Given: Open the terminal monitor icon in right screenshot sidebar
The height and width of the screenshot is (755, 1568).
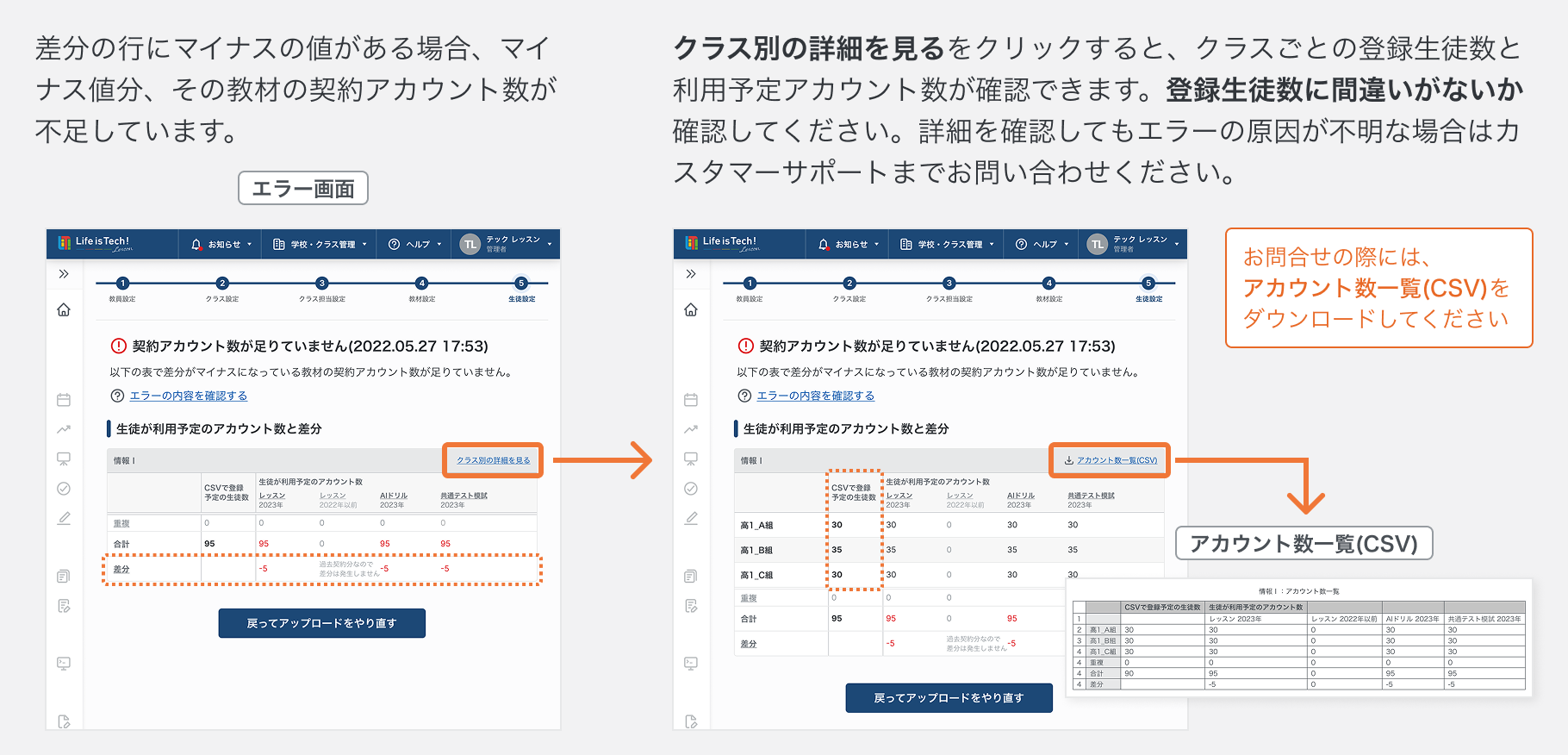Looking at the screenshot, I should 691,664.
